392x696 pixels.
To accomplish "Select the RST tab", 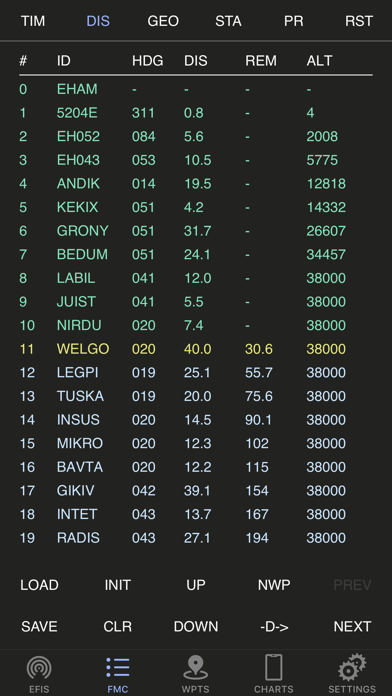I will pos(359,21).
